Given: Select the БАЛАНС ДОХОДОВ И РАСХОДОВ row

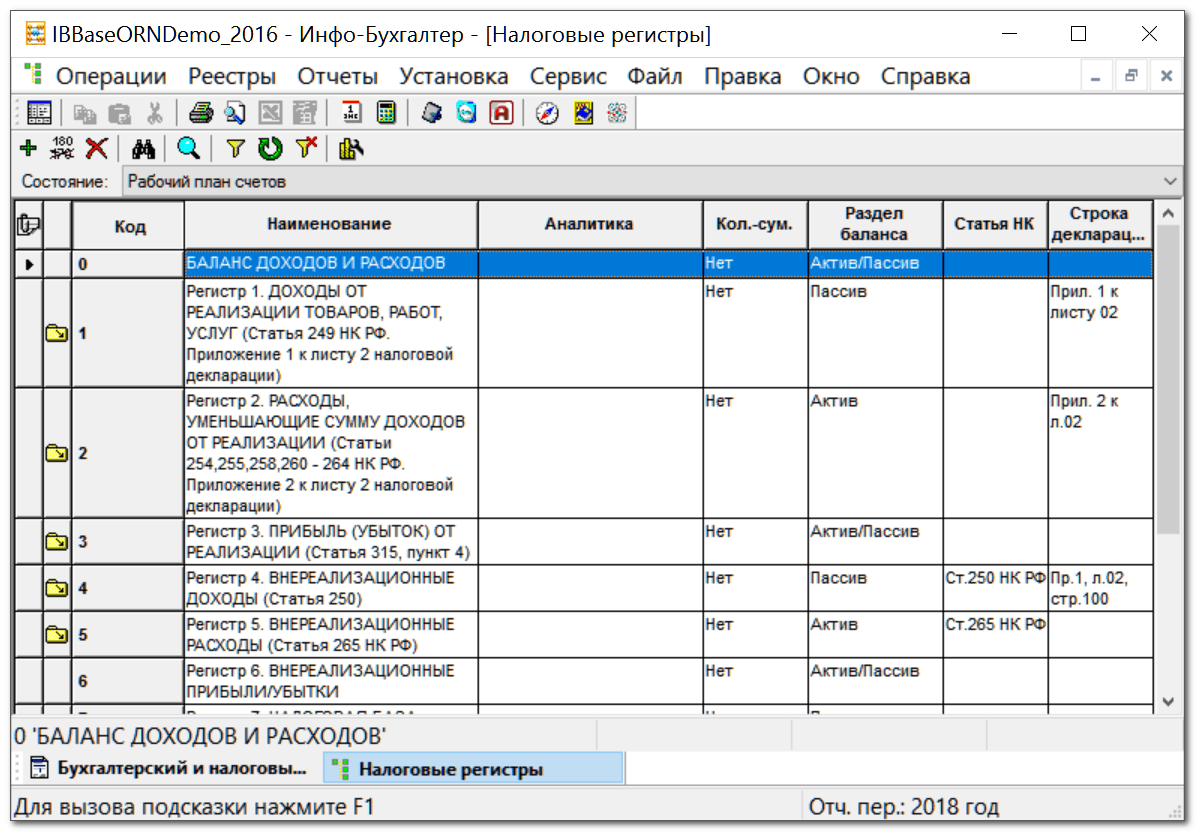Looking at the screenshot, I should [x=584, y=264].
